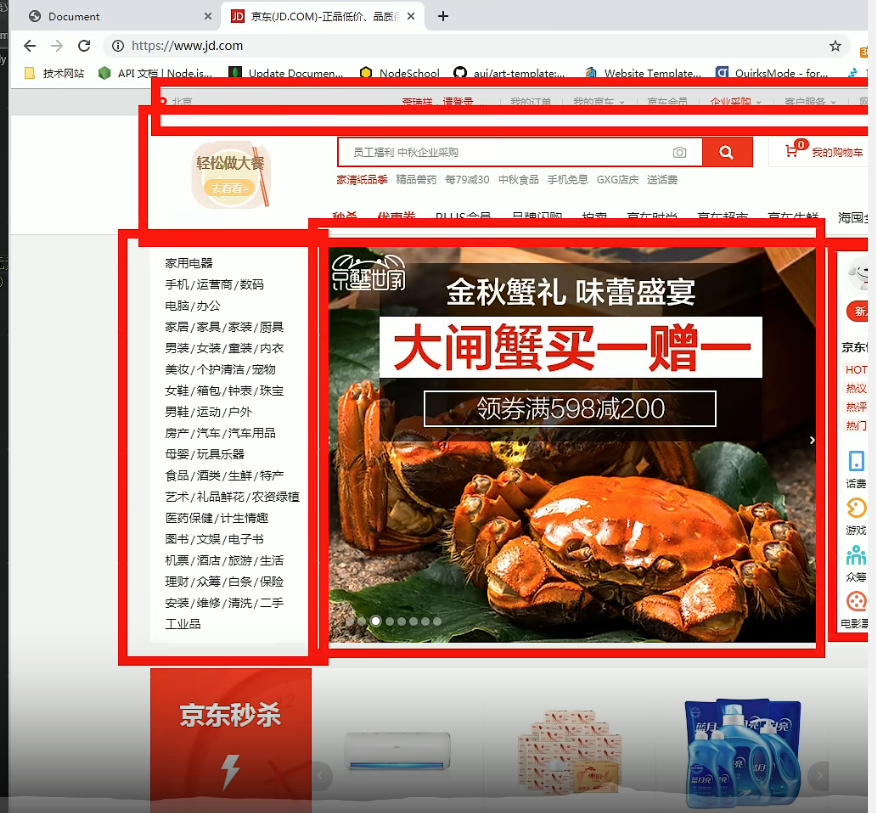Open the 厨具 category link
The height and width of the screenshot is (813, 876).
(272, 327)
